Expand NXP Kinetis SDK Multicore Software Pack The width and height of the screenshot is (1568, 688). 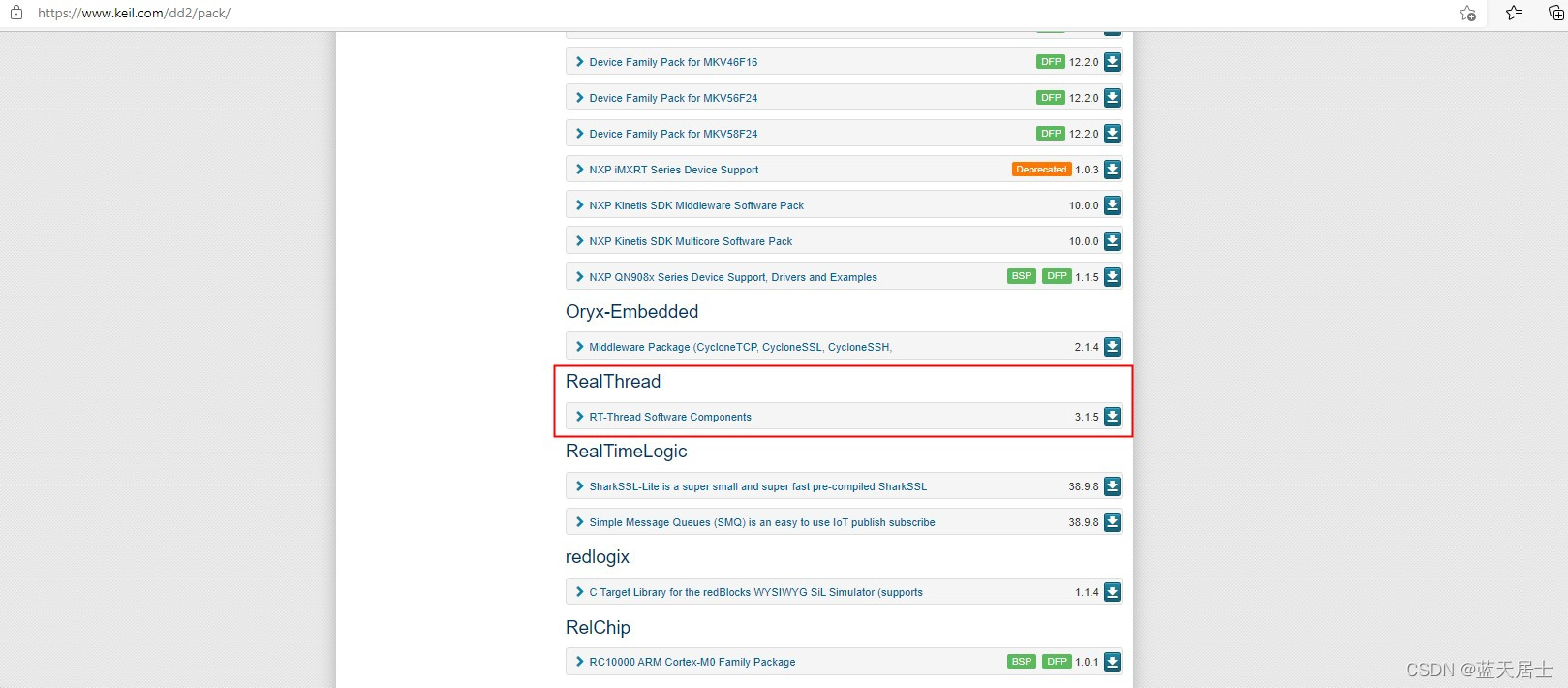(579, 241)
